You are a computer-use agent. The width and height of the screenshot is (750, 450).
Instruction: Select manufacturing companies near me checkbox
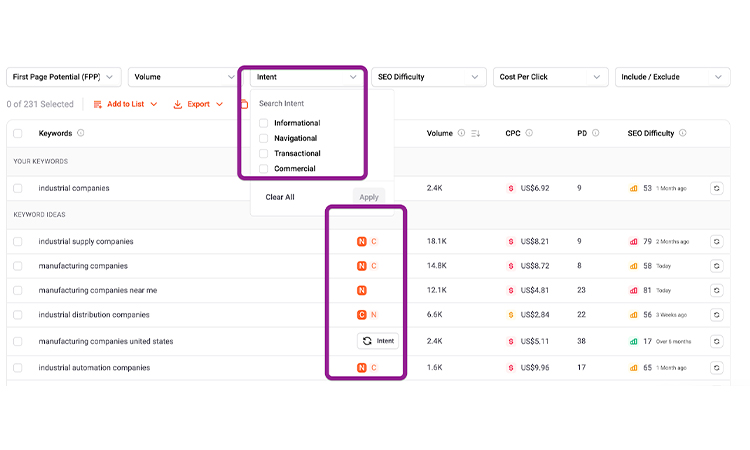pyautogui.click(x=18, y=290)
